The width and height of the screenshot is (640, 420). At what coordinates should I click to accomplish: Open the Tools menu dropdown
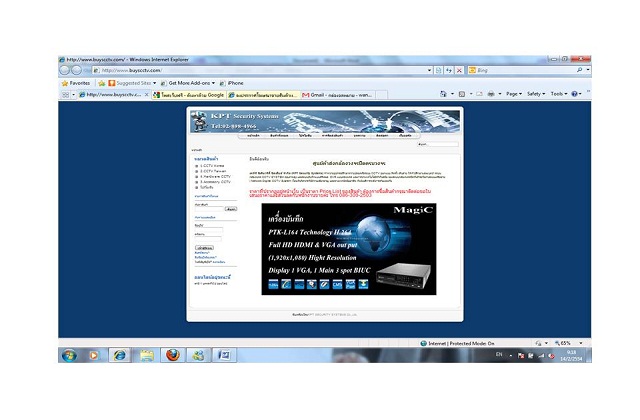[559, 94]
